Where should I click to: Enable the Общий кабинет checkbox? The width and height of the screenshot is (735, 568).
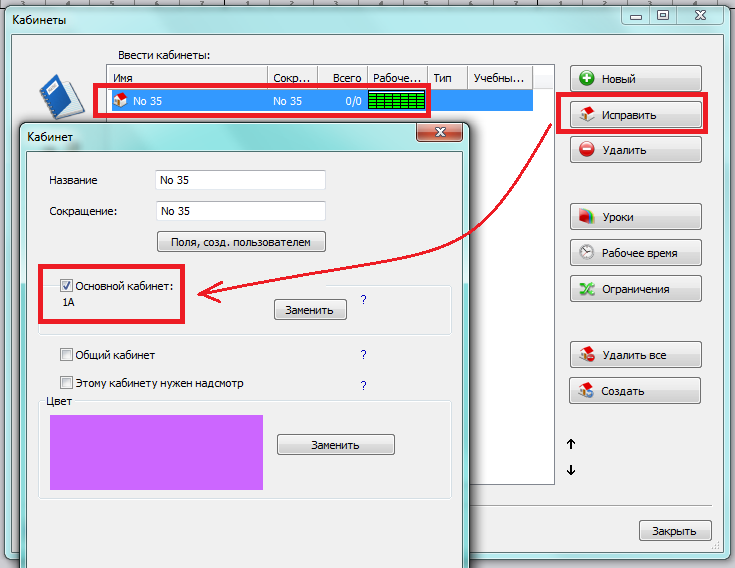66,354
